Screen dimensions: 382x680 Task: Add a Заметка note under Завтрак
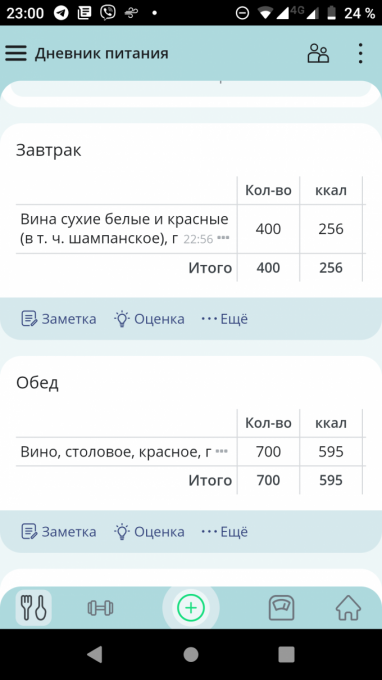point(59,319)
